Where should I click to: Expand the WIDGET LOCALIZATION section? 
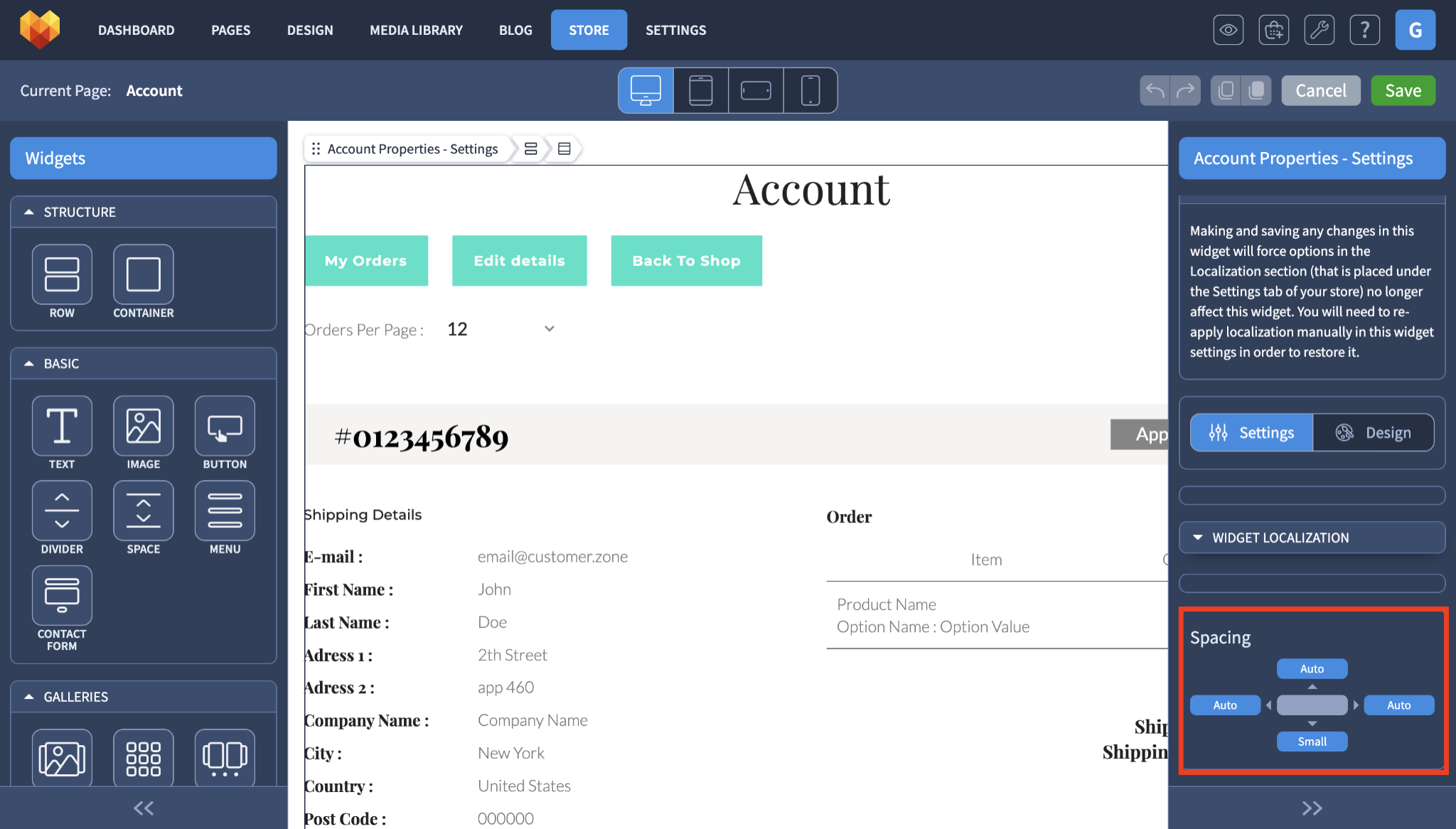coord(1312,537)
